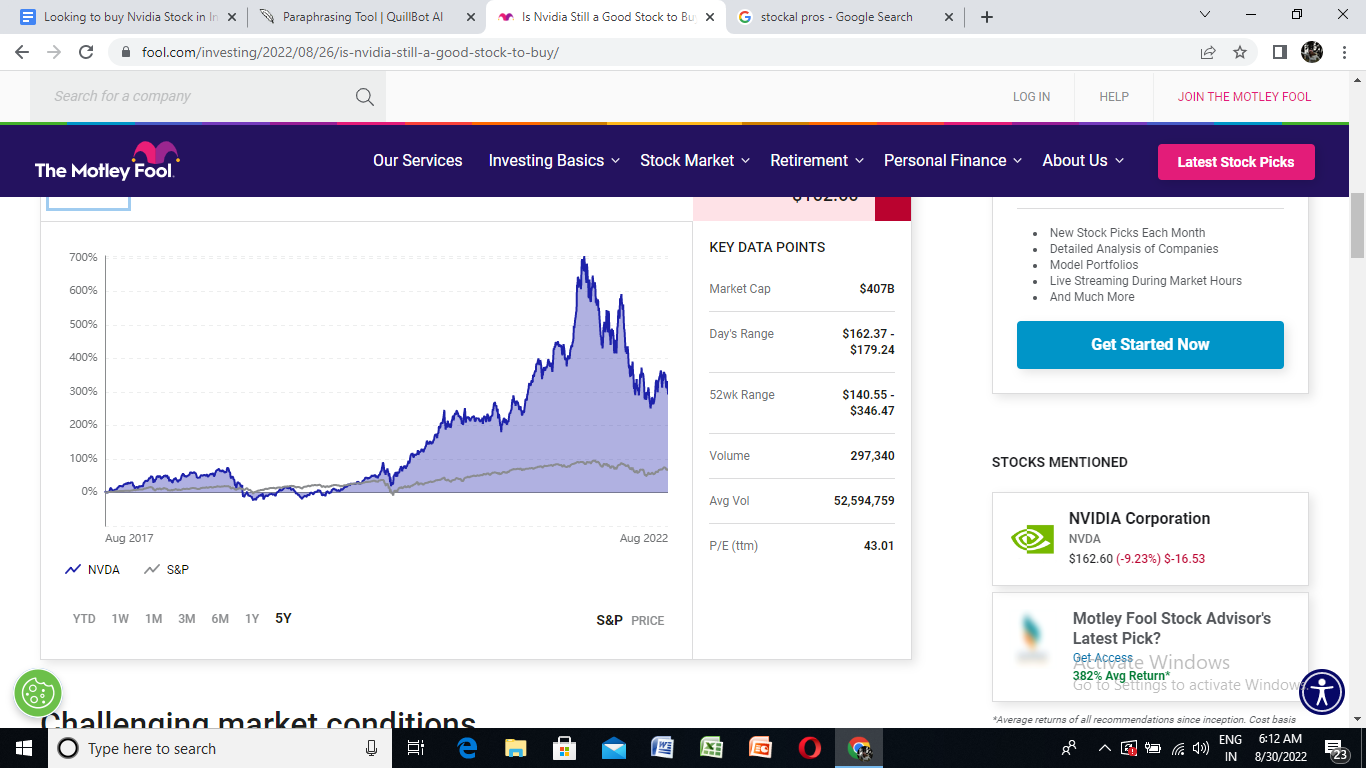Select the 1W chart range
The width and height of the screenshot is (1366, 768).
(120, 619)
